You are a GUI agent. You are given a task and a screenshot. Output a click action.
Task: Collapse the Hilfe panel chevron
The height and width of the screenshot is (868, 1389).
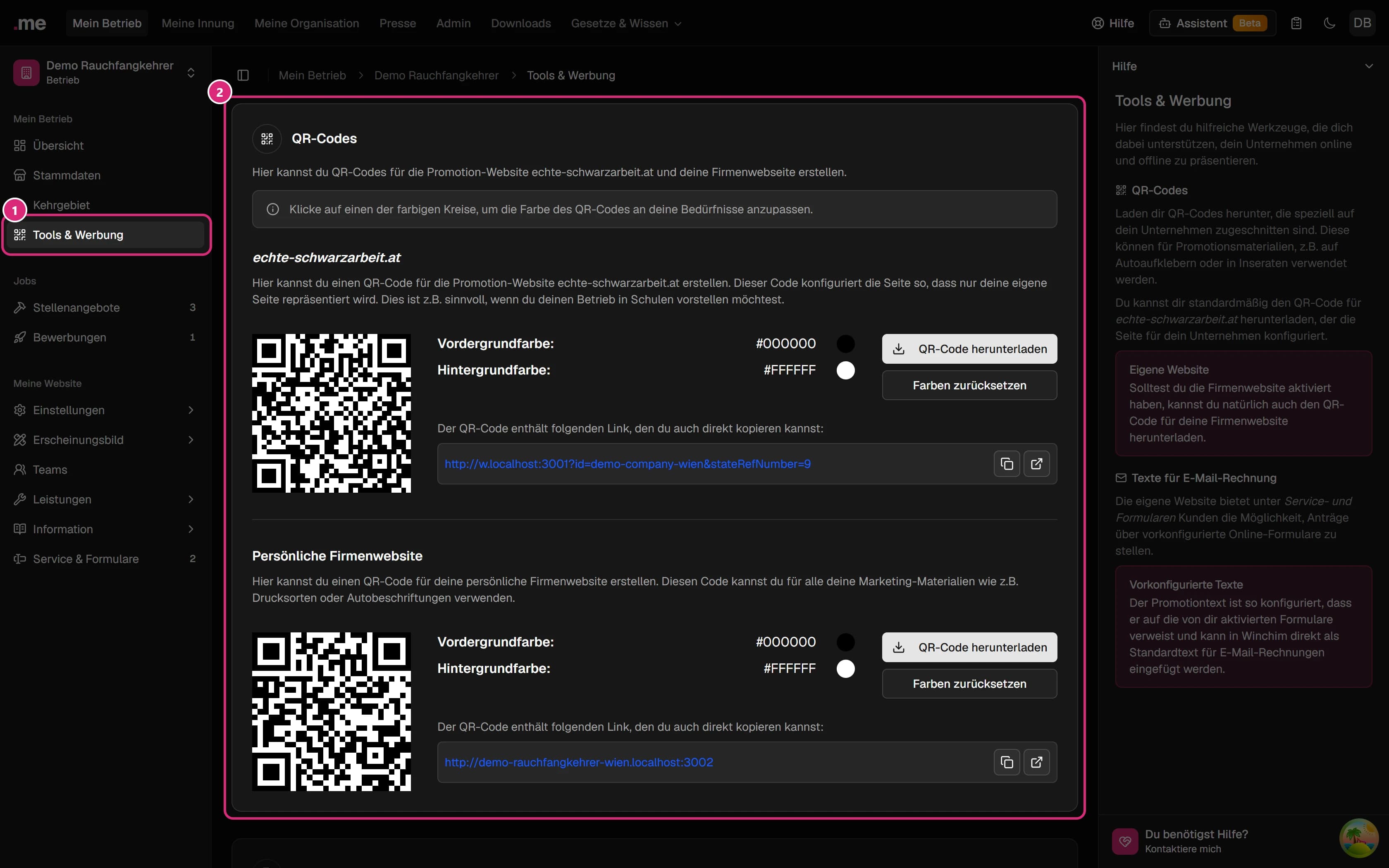point(1369,67)
